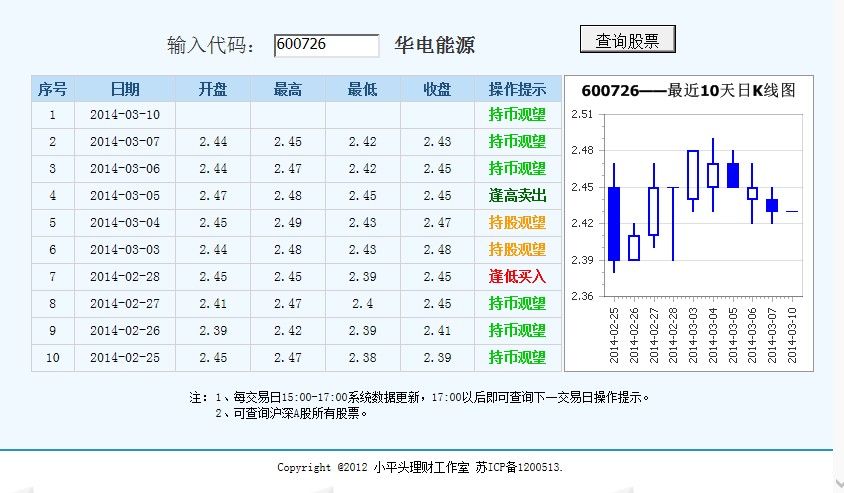Focus the stock code input containing 600726

point(327,45)
